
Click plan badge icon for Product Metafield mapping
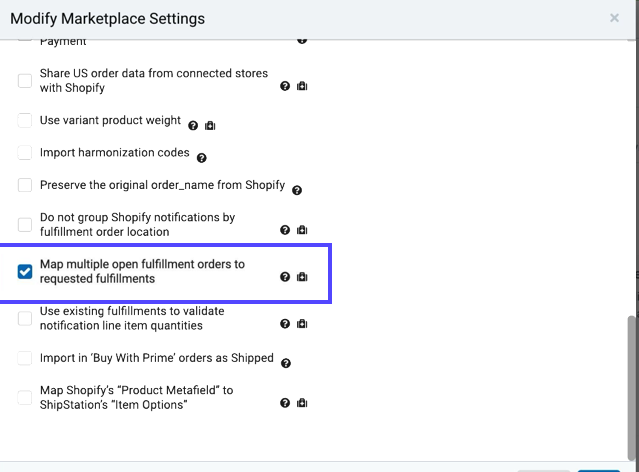click(x=302, y=403)
